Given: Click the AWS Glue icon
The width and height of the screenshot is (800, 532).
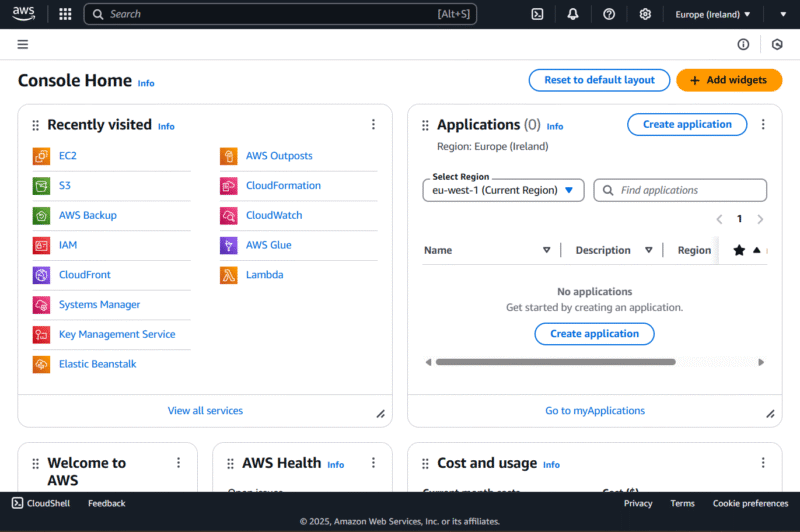Looking at the screenshot, I should (x=229, y=245).
